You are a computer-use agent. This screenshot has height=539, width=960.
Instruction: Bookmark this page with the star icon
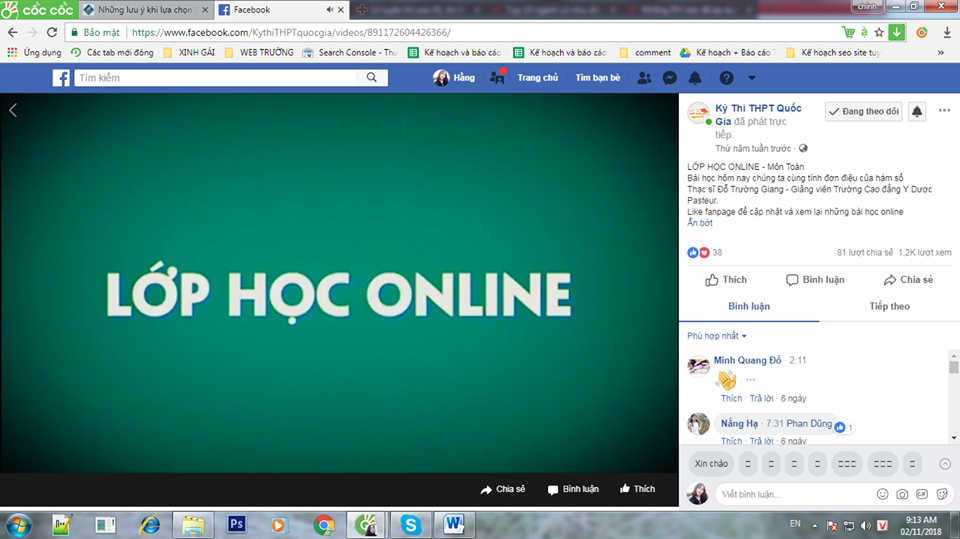(x=879, y=32)
